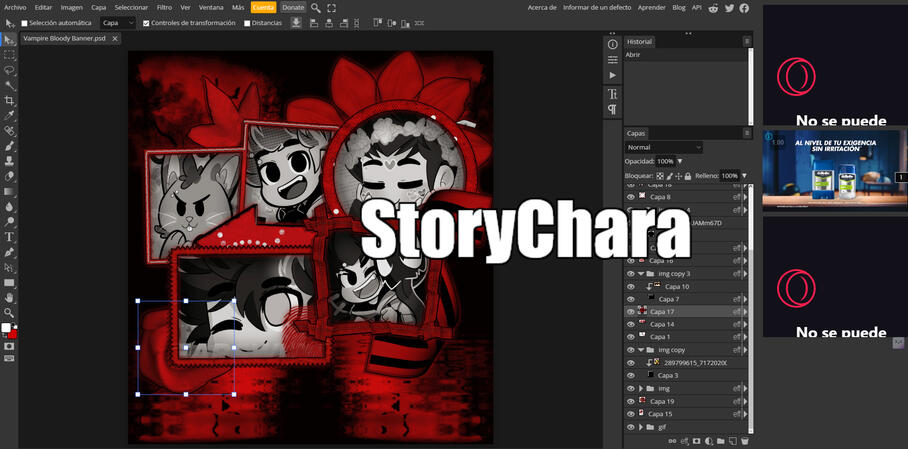Select the Crop tool
The image size is (908, 449).
click(10, 101)
